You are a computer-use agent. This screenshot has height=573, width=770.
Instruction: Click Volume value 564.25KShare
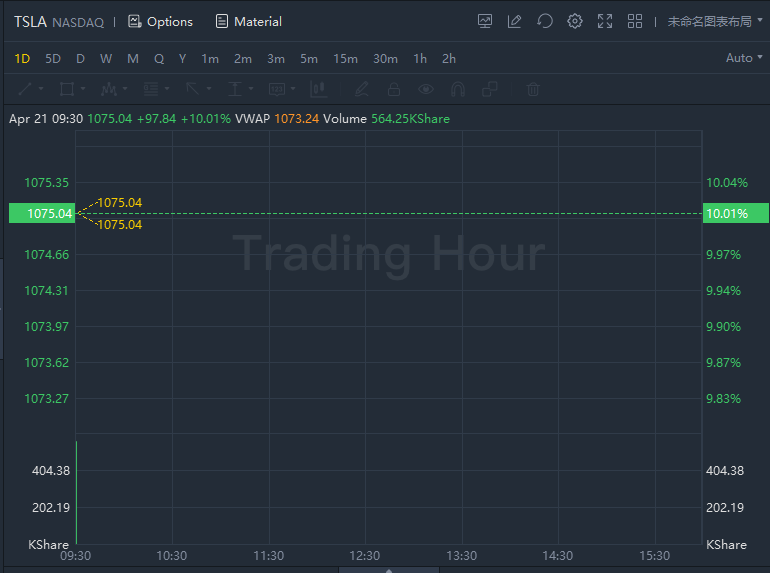click(410, 119)
